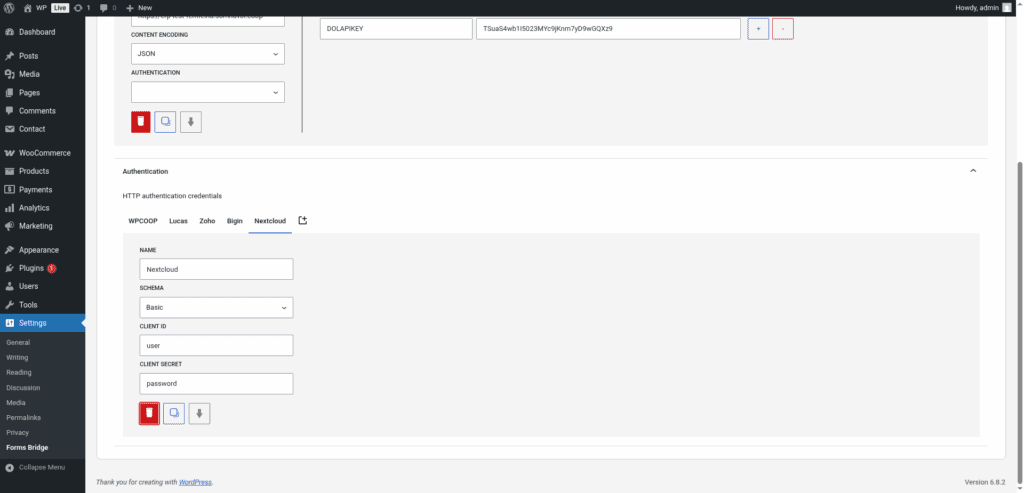Click the API key header value field
The width and height of the screenshot is (1024, 493).
(x=608, y=29)
